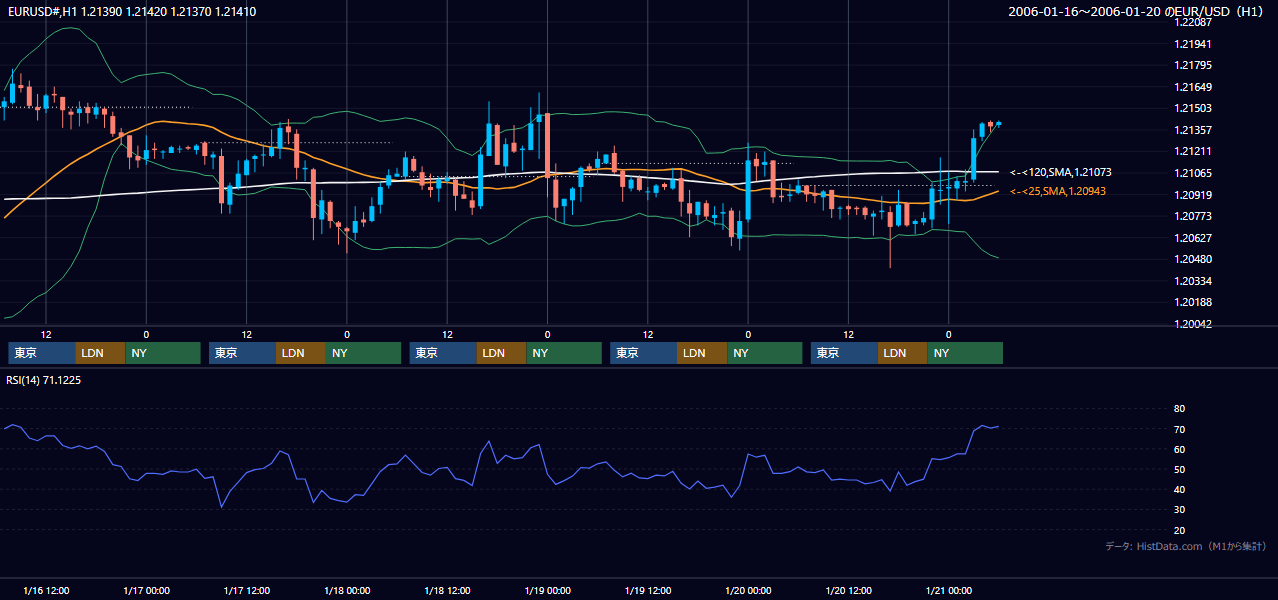This screenshot has width=1278, height=600.
Task: Select price level 1.21649 on the axis
Action: 1192,87
